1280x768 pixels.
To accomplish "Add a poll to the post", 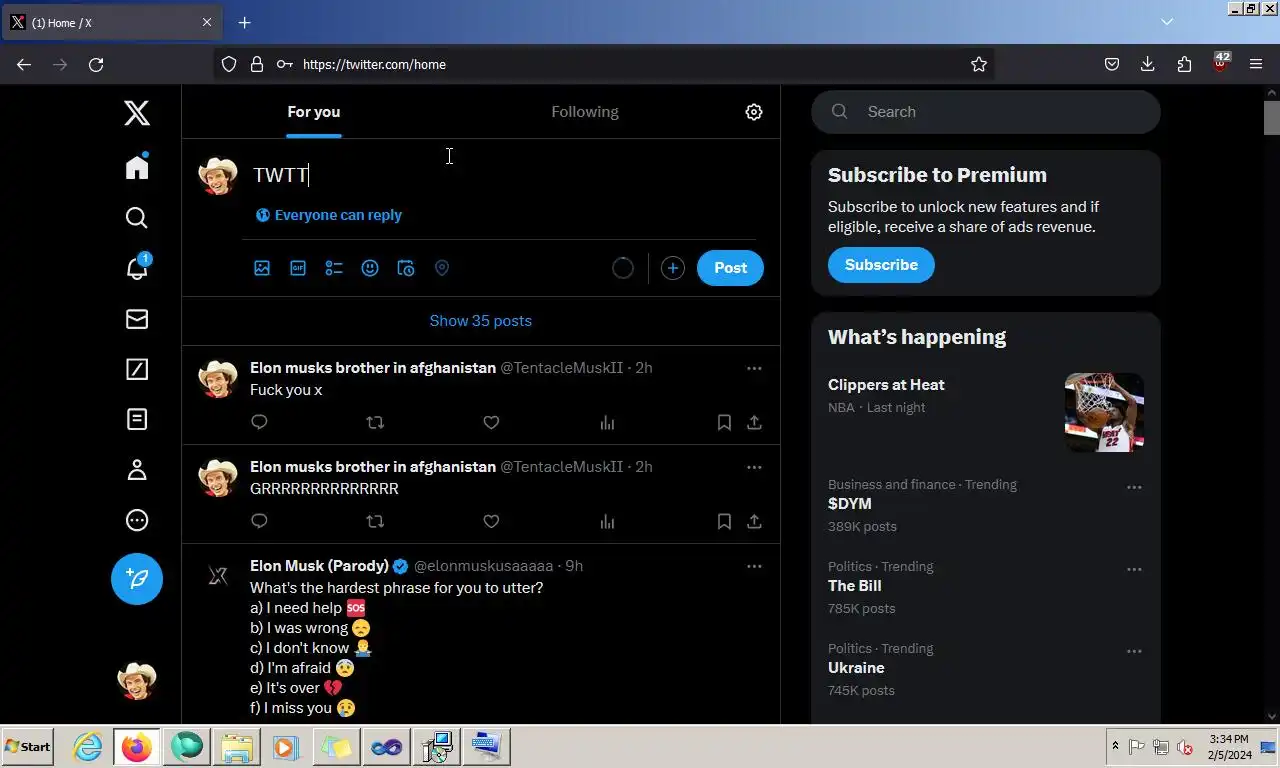I will 334,268.
